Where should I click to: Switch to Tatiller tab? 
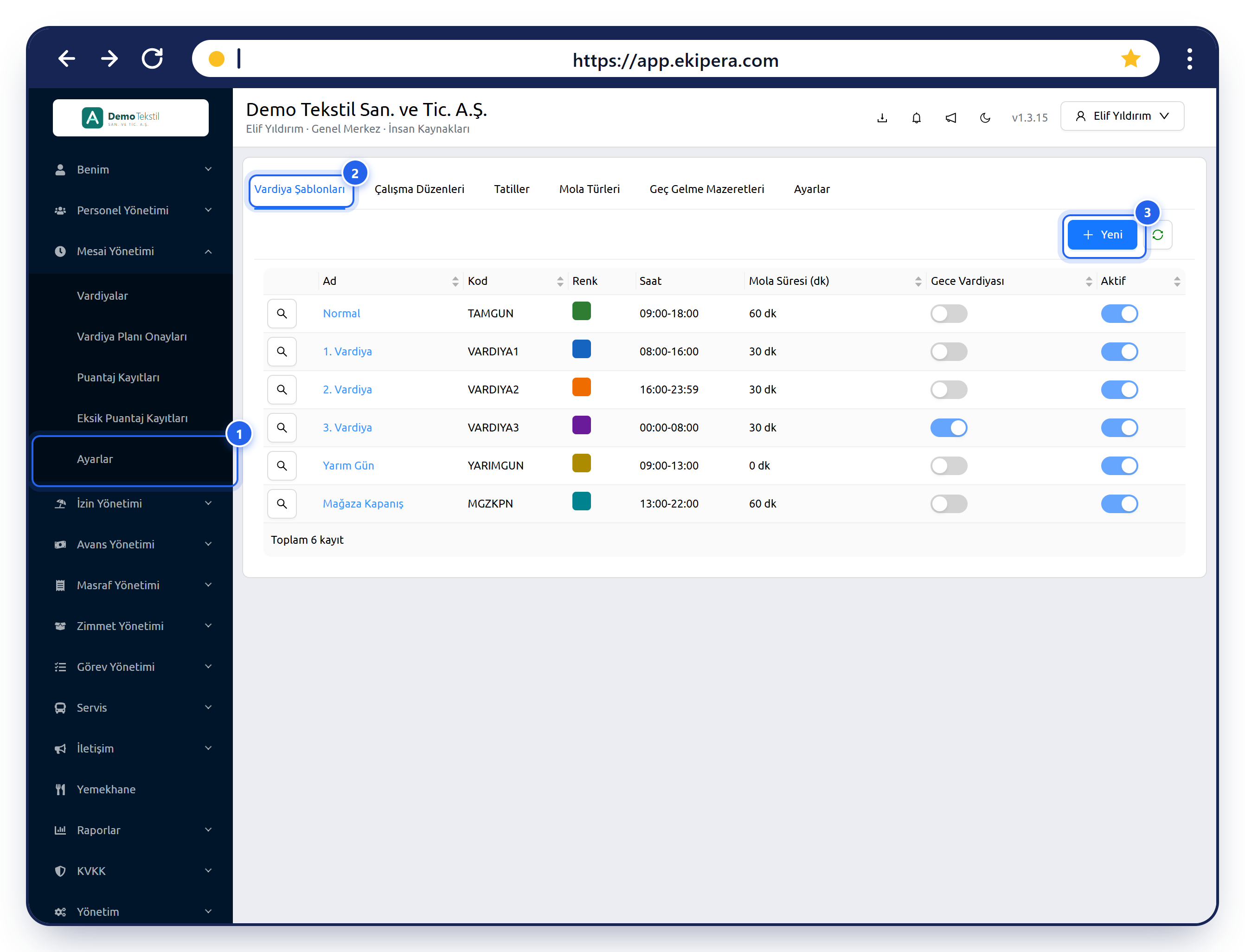point(512,189)
